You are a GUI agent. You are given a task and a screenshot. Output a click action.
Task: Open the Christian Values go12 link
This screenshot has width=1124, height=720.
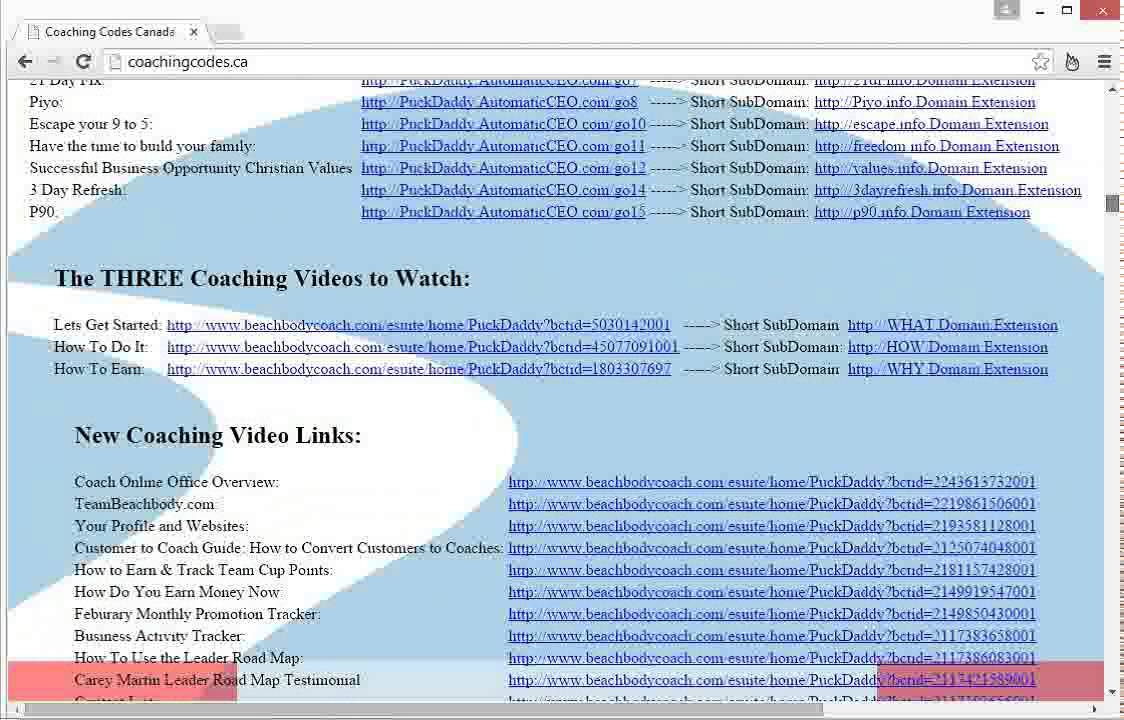[x=503, y=169]
